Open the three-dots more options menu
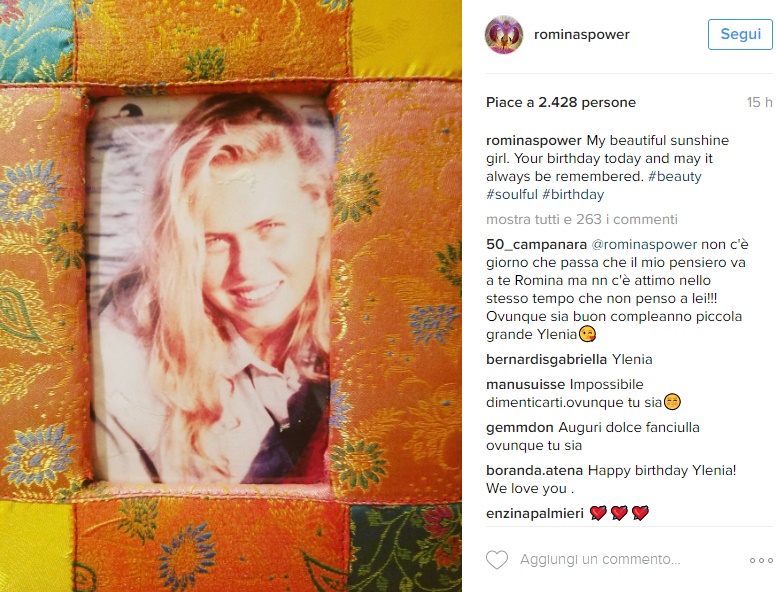This screenshot has height=592, width=776. click(761, 560)
